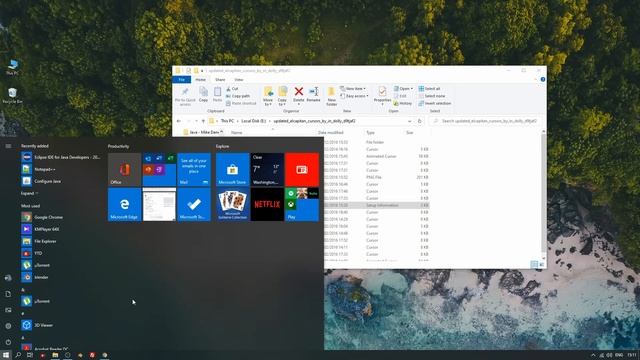The height and width of the screenshot is (360, 640).
Task: Click the Explorer vertical scrollbar
Action: (x=544, y=195)
